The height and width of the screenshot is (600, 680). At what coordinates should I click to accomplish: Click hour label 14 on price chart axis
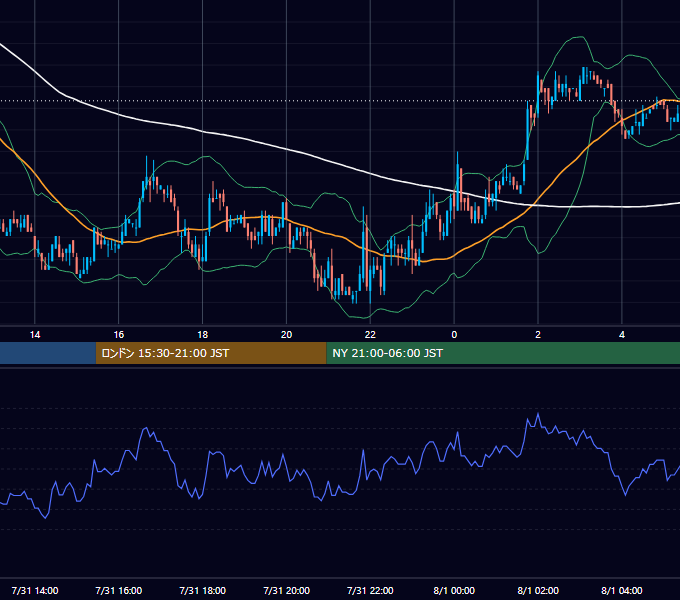pos(35,335)
